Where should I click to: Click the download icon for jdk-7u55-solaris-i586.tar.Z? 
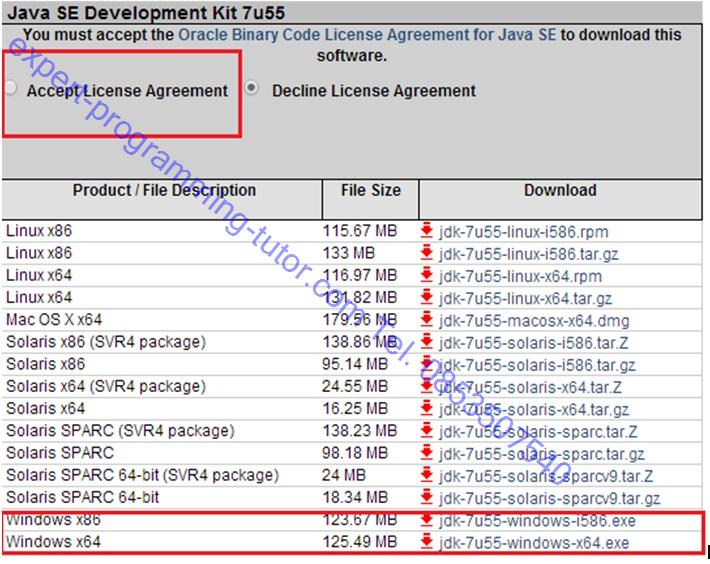click(427, 341)
